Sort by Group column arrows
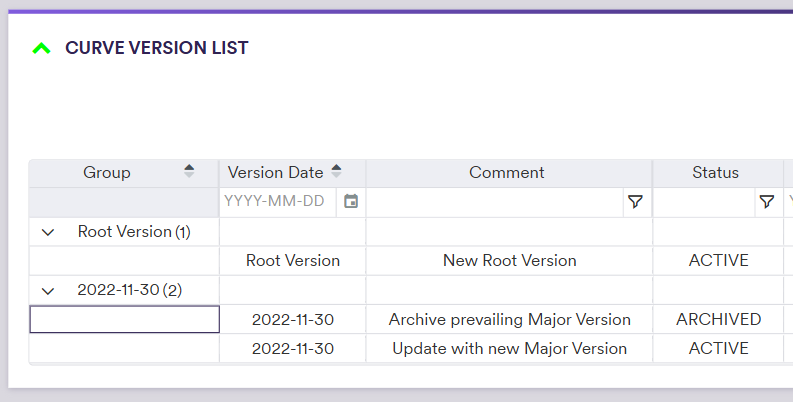The height and width of the screenshot is (402, 793). pyautogui.click(x=189, y=172)
